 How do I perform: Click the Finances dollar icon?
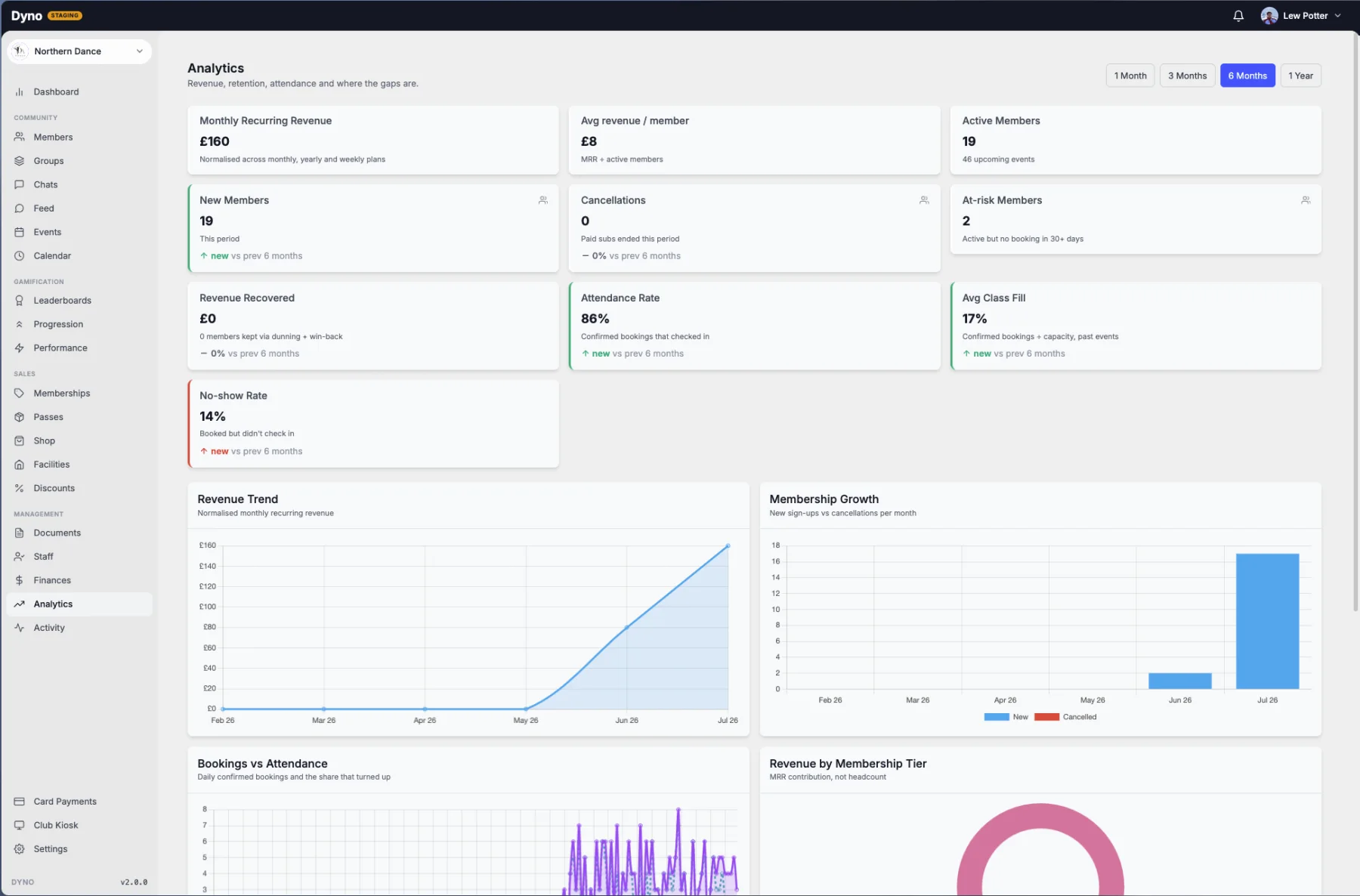pyautogui.click(x=20, y=581)
